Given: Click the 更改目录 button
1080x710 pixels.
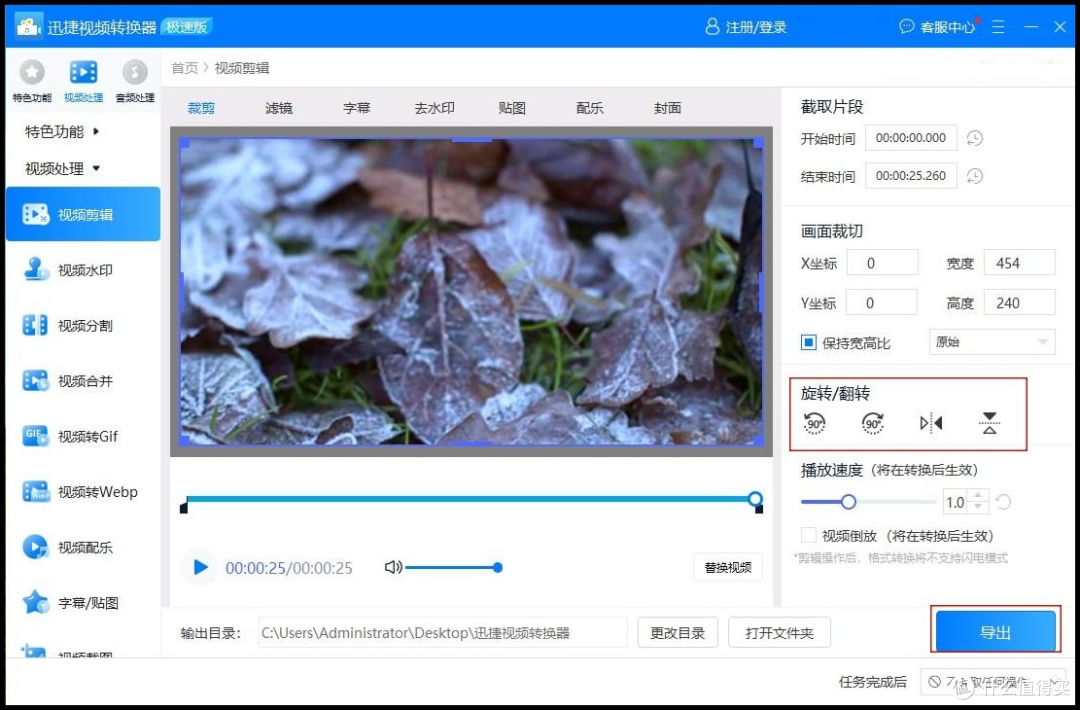Looking at the screenshot, I should click(x=678, y=632).
